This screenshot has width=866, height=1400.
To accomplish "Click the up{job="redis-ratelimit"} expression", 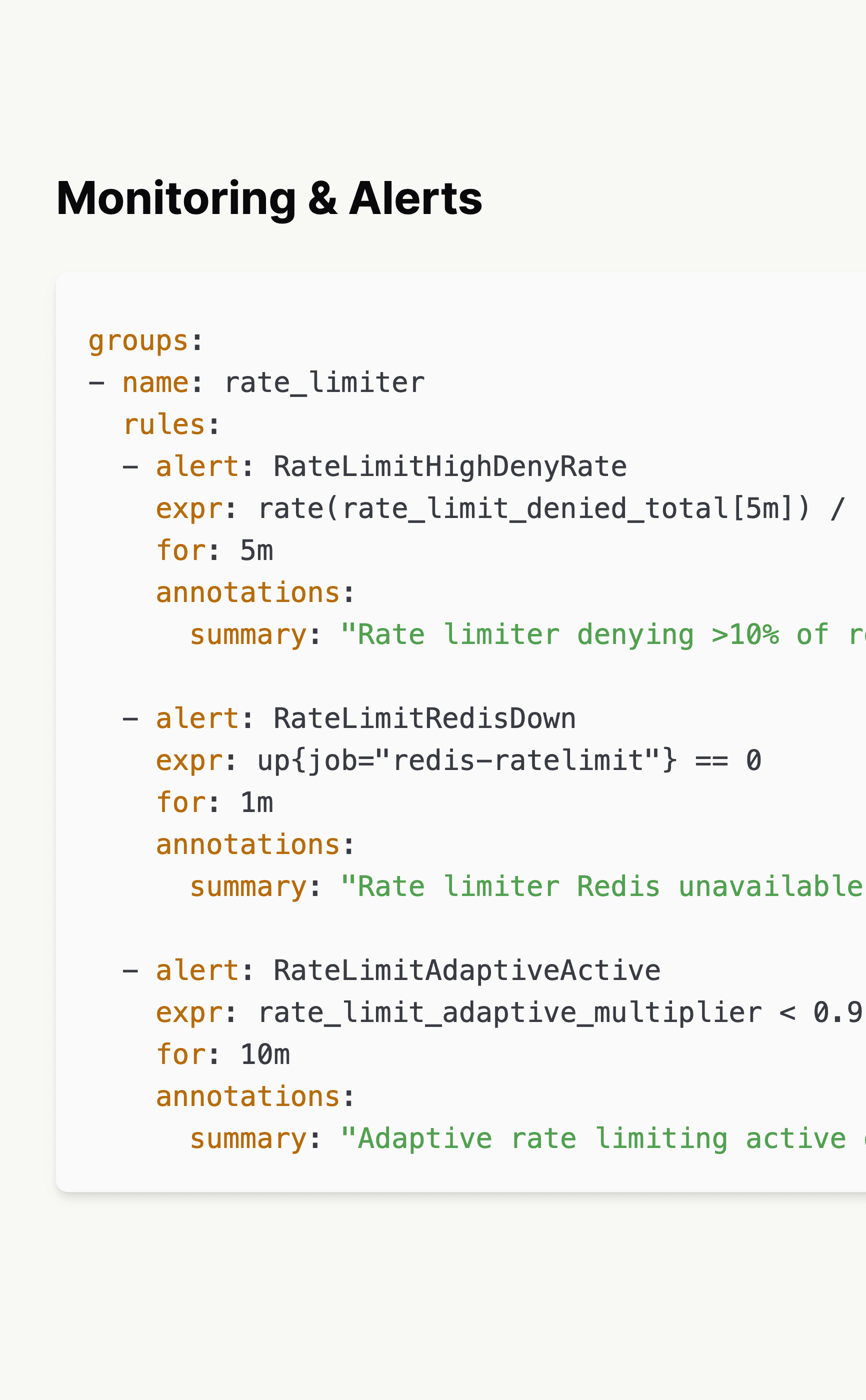I will click(467, 760).
